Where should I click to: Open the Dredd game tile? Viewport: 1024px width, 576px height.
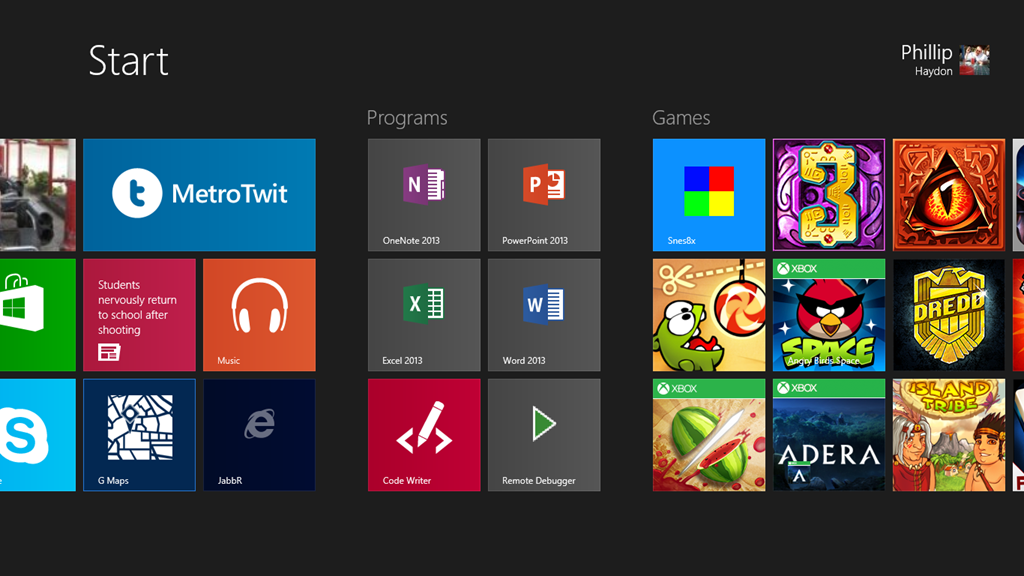[x=949, y=315]
